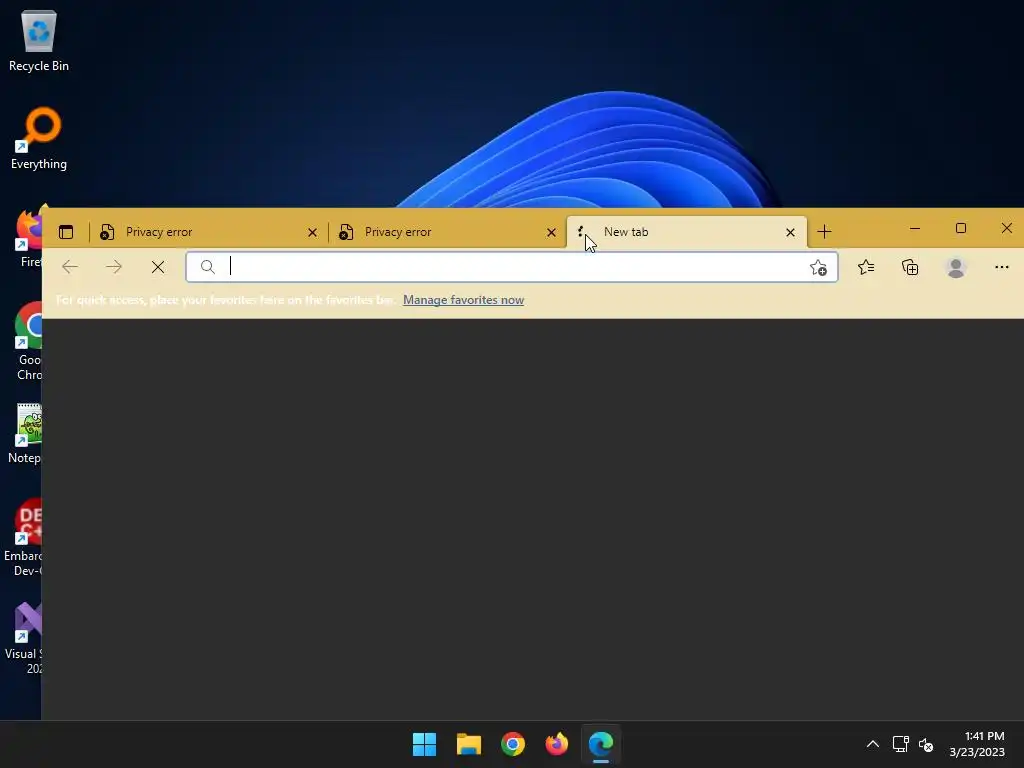Screen dimensions: 1024x768
Task: Stop loading the page
Action: (158, 266)
